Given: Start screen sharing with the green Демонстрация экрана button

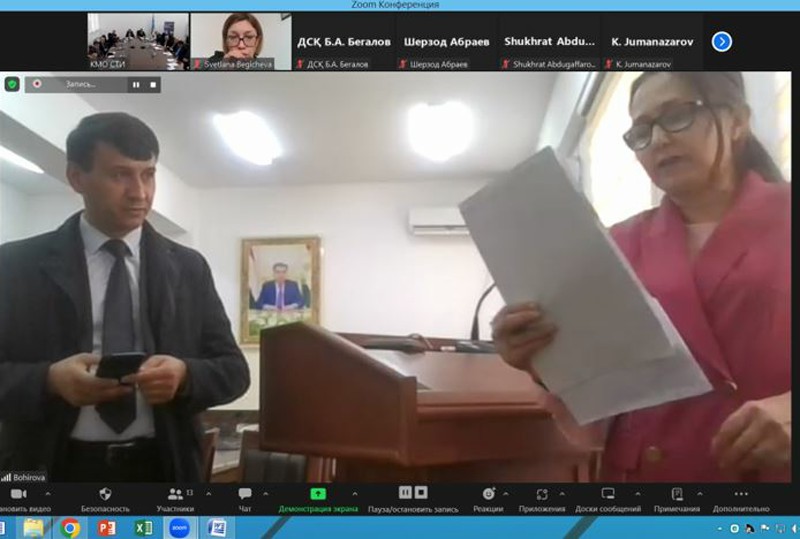Looking at the screenshot, I should pos(318,494).
